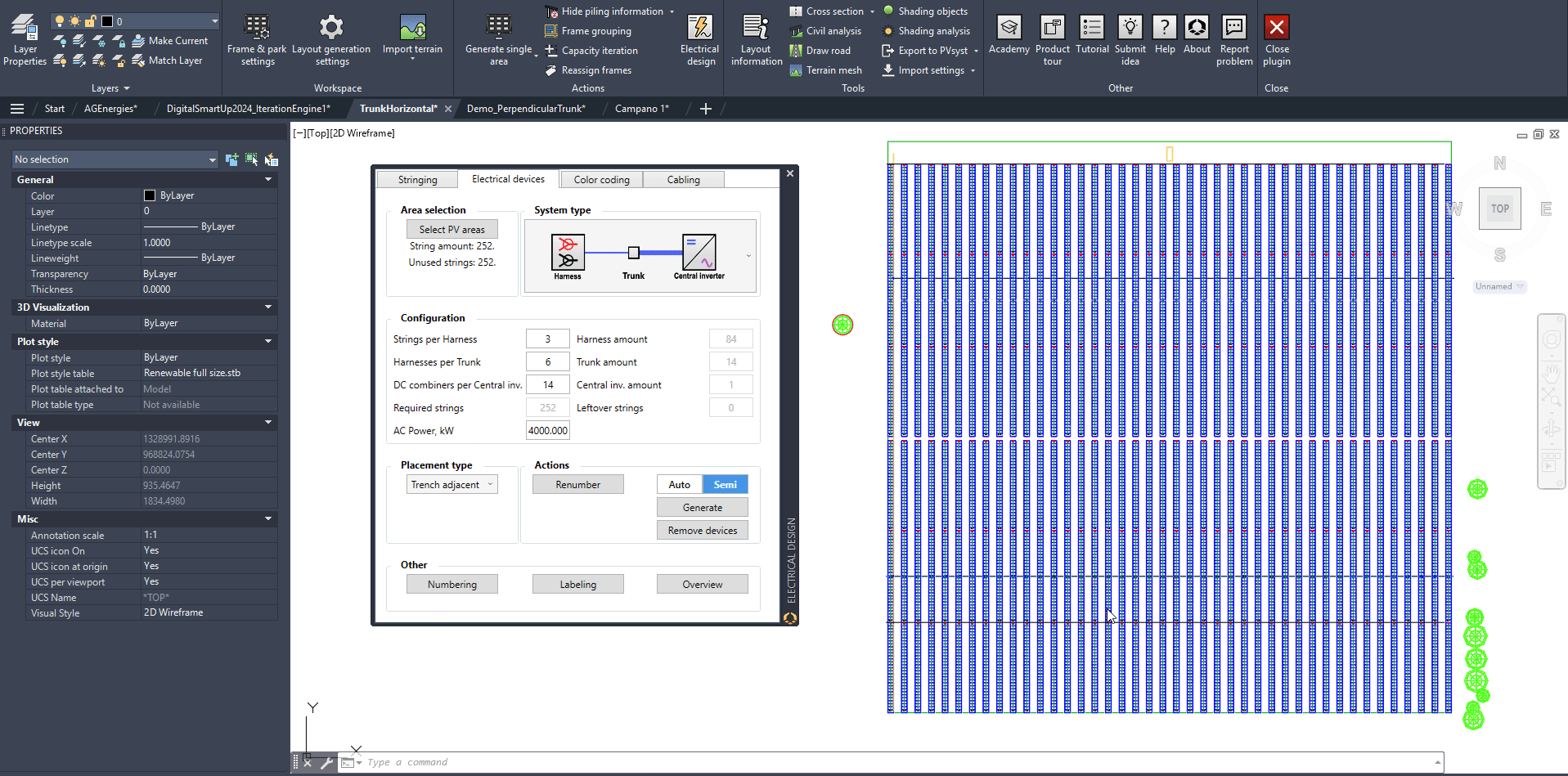Open Electrical design tool

pos(700,39)
